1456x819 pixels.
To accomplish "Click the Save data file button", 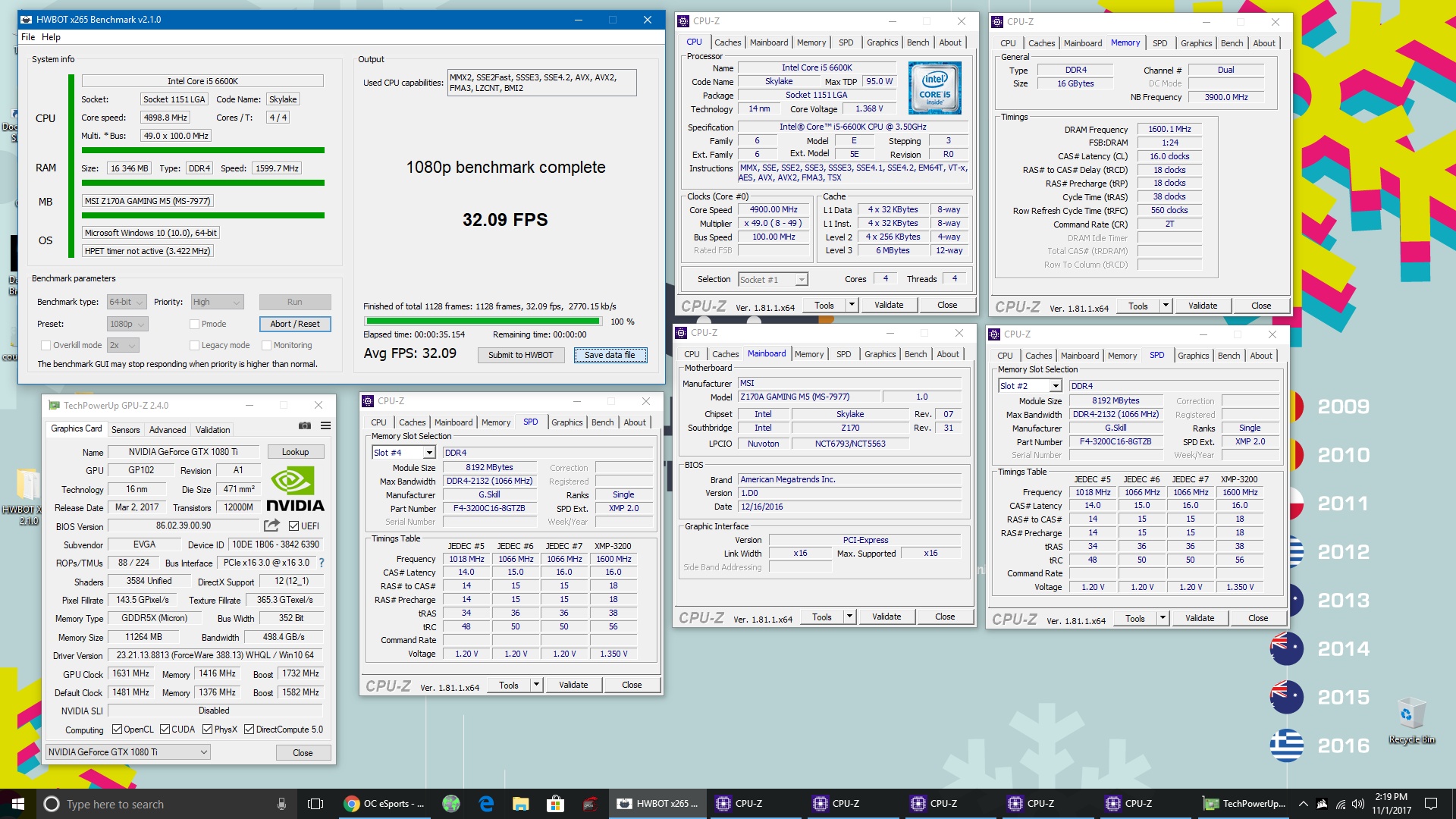I will [610, 355].
